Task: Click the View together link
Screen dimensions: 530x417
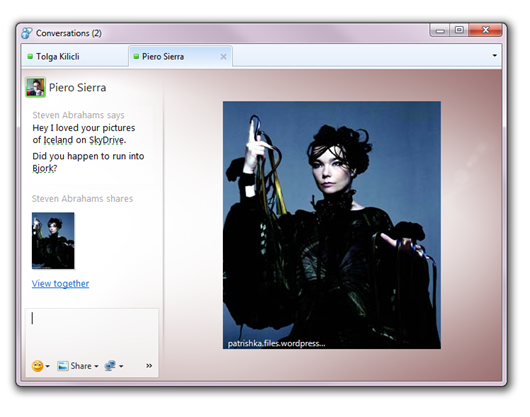Action: 61,284
